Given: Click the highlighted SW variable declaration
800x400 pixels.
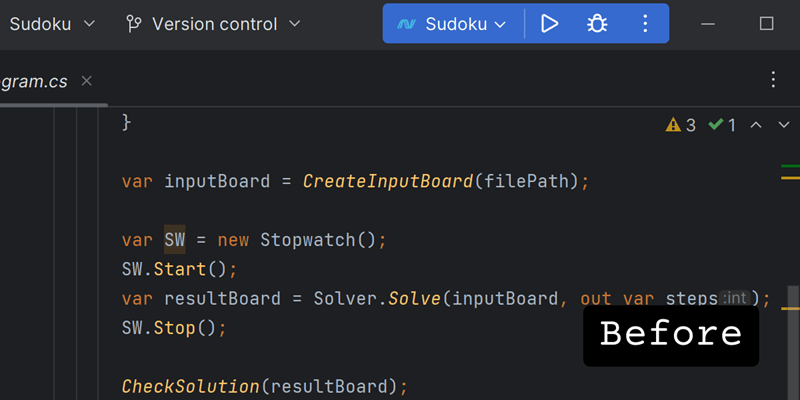Looking at the screenshot, I should pyautogui.click(x=175, y=240).
